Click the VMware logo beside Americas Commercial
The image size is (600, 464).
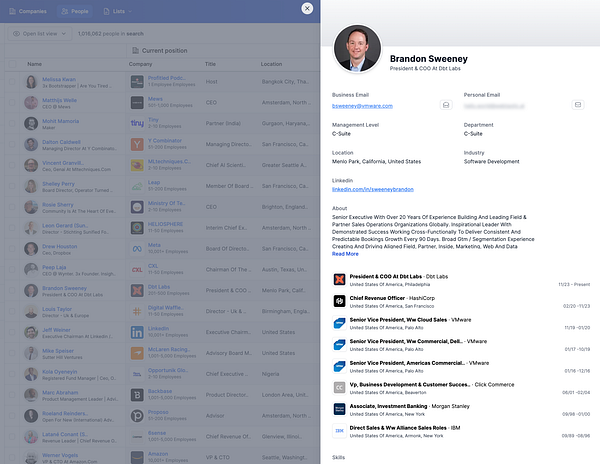pos(339,366)
